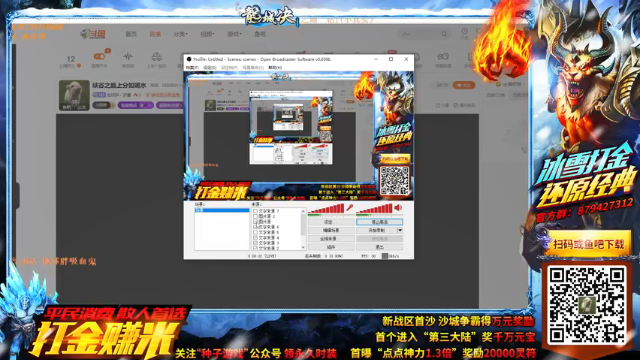Click the room title 峡谷之巅上分如喝水

coord(119,85)
